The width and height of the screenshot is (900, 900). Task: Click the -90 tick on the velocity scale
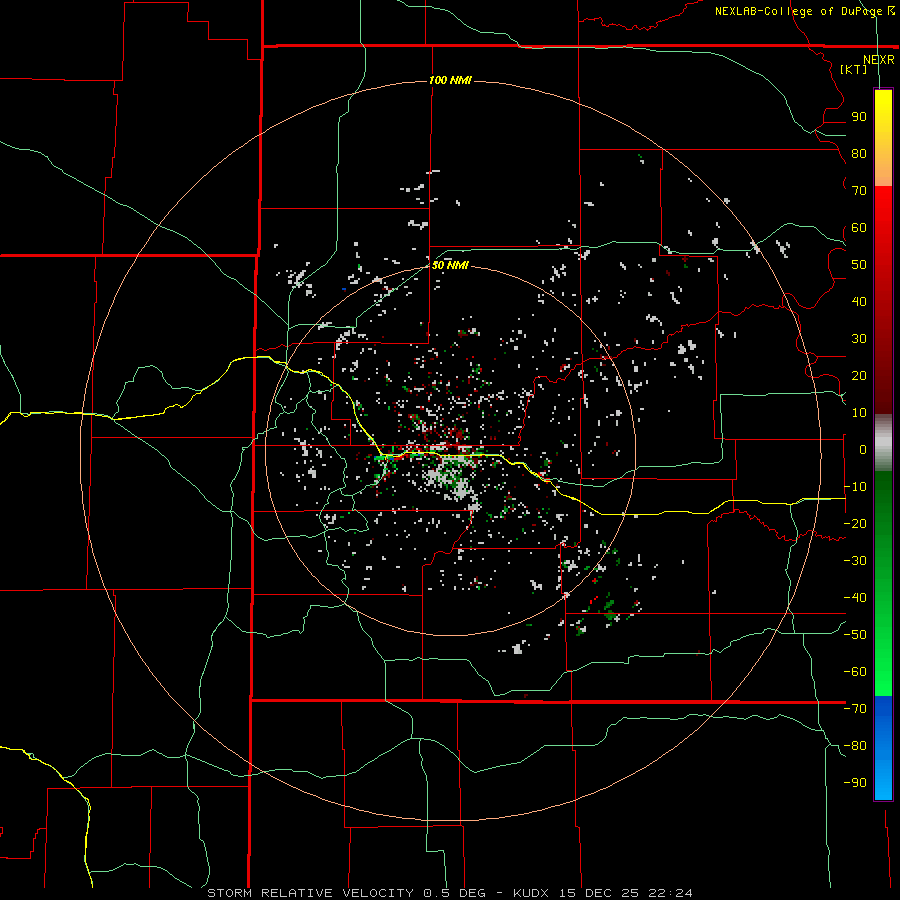pyautogui.click(x=855, y=783)
